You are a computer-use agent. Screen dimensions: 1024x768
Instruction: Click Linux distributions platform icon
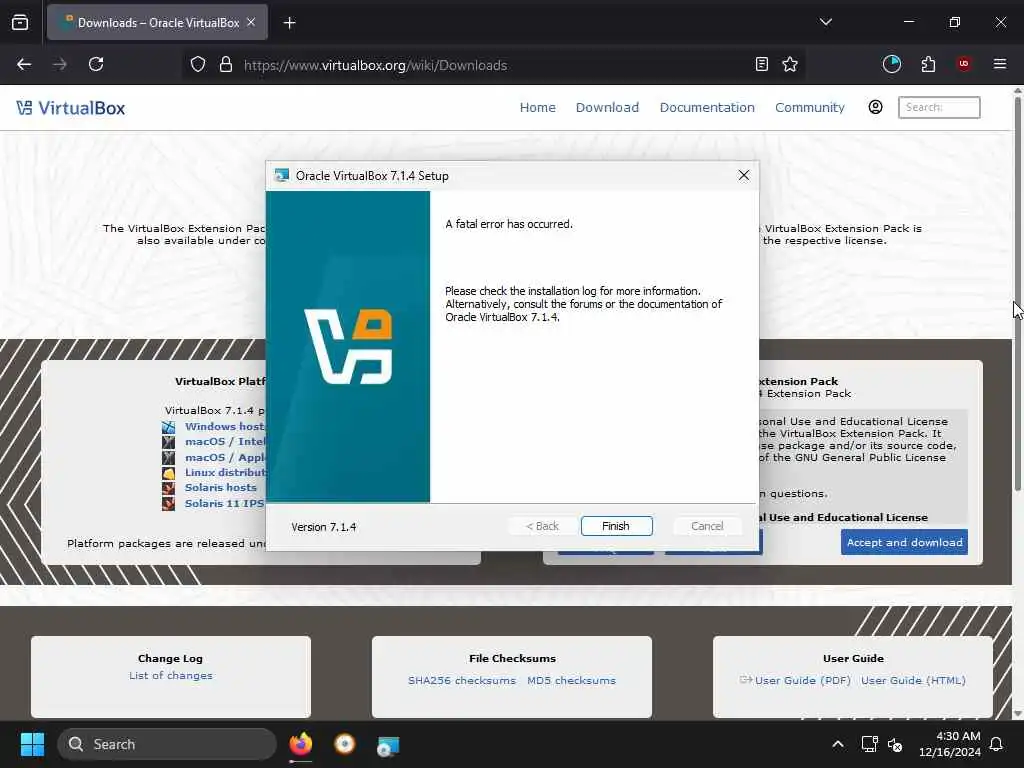[x=168, y=473]
